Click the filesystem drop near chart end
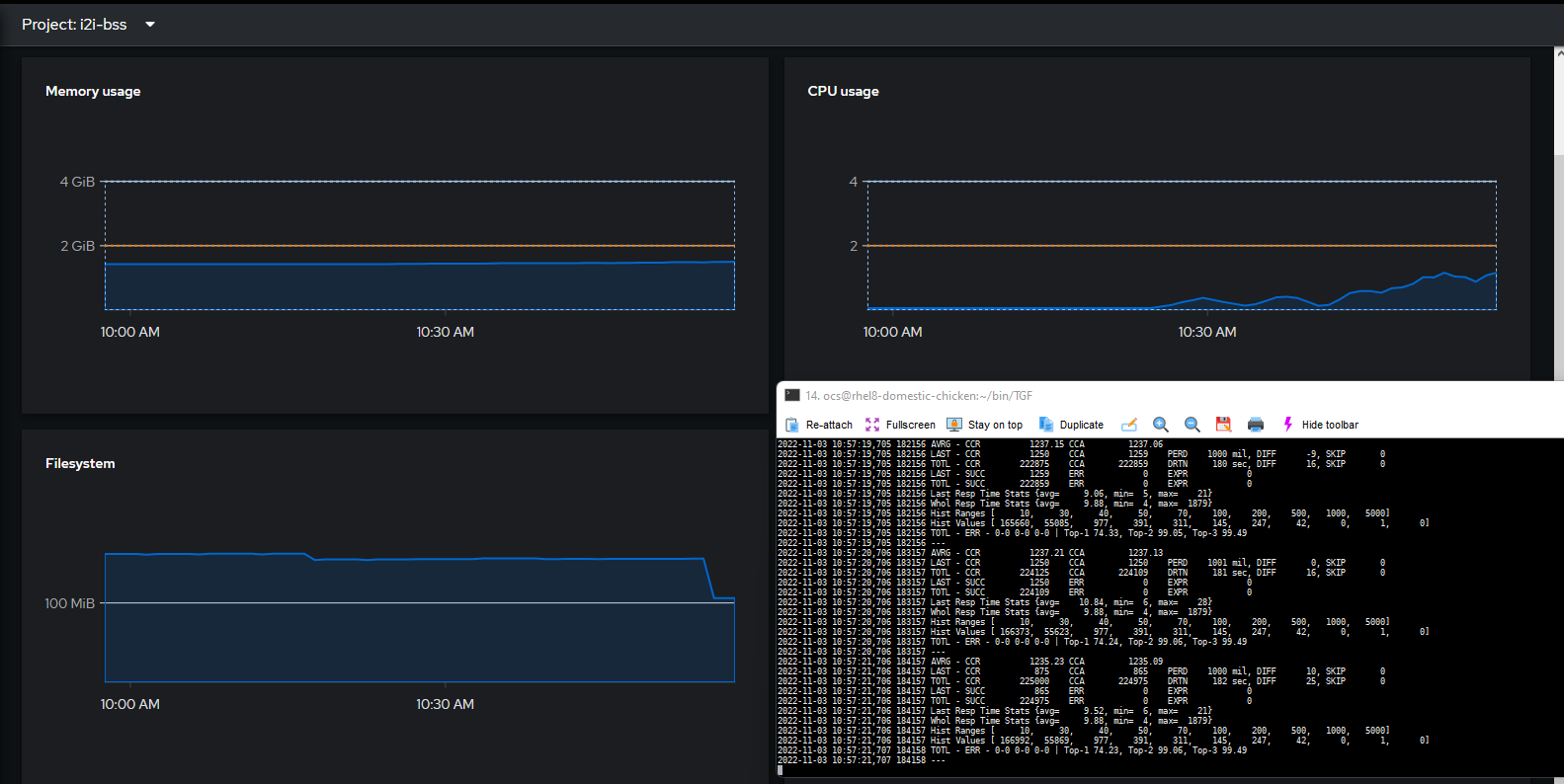The image size is (1564, 784). coord(708,578)
